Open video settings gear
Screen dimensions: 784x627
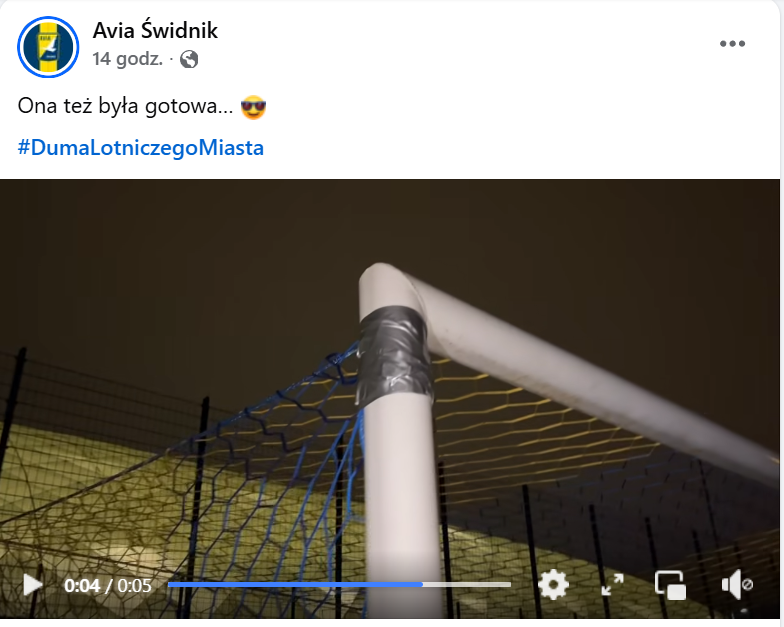pyautogui.click(x=554, y=584)
